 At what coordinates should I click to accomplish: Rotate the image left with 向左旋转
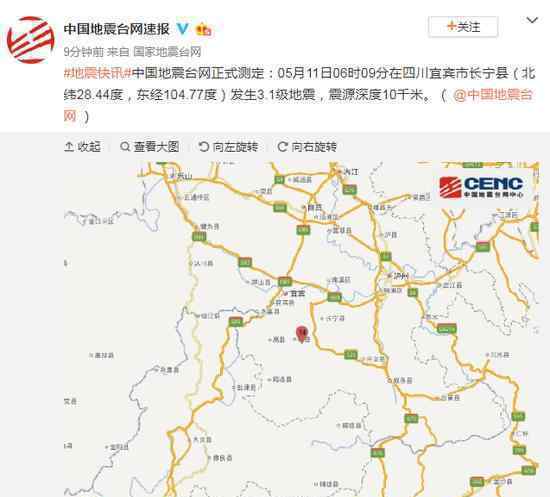tap(228, 147)
